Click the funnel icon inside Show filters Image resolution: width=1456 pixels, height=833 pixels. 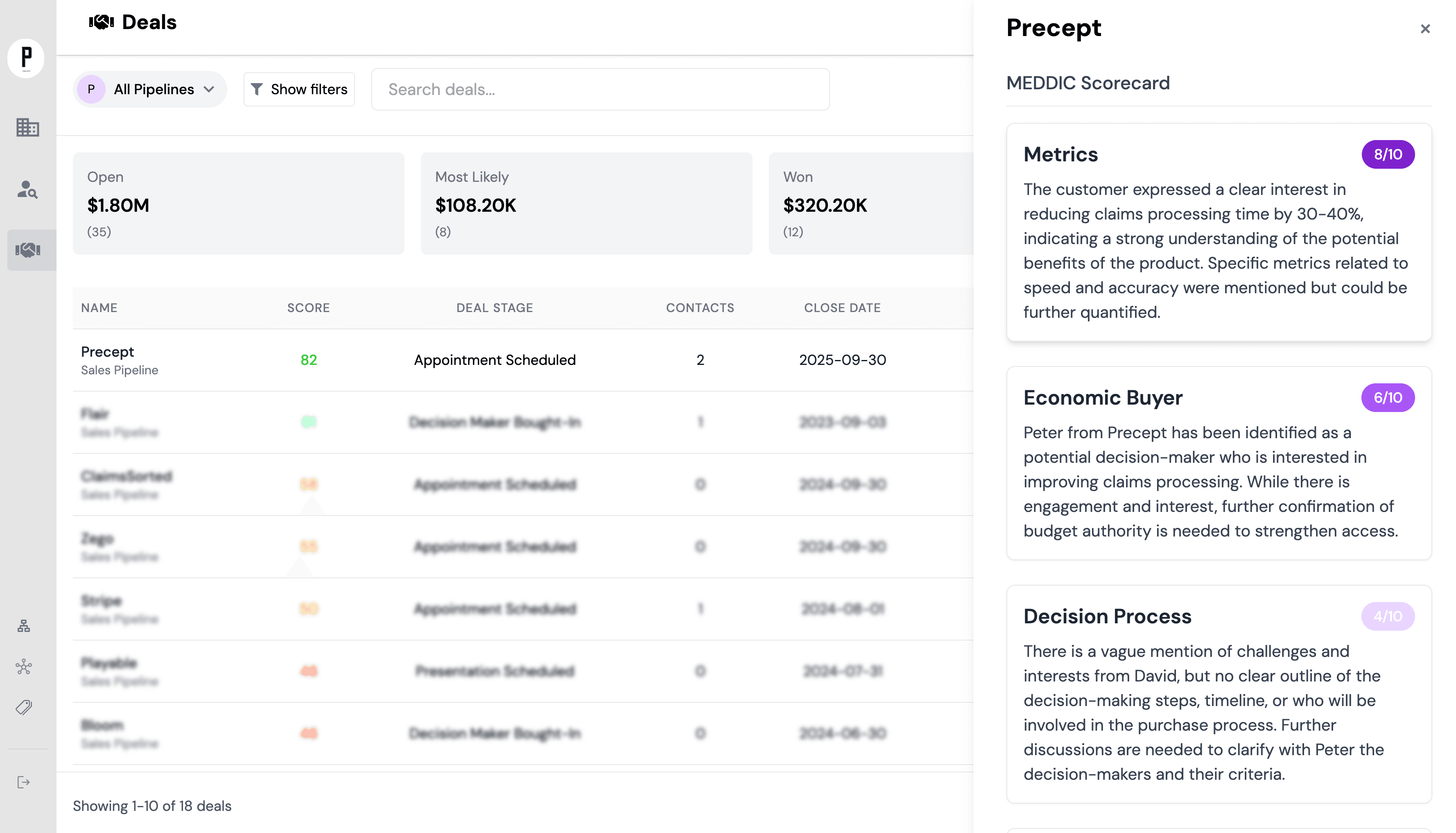point(258,89)
